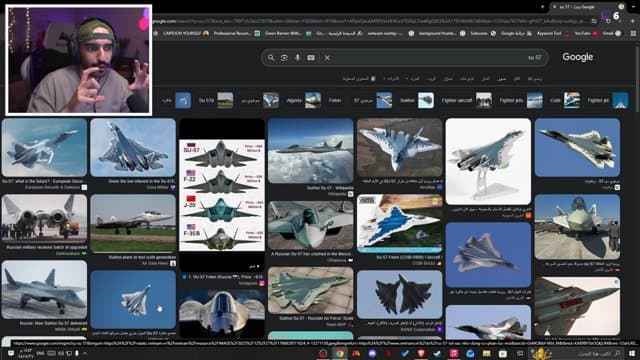Open the COBI brick Su-57 Felon image
The image size is (640, 360).
tap(399, 224)
